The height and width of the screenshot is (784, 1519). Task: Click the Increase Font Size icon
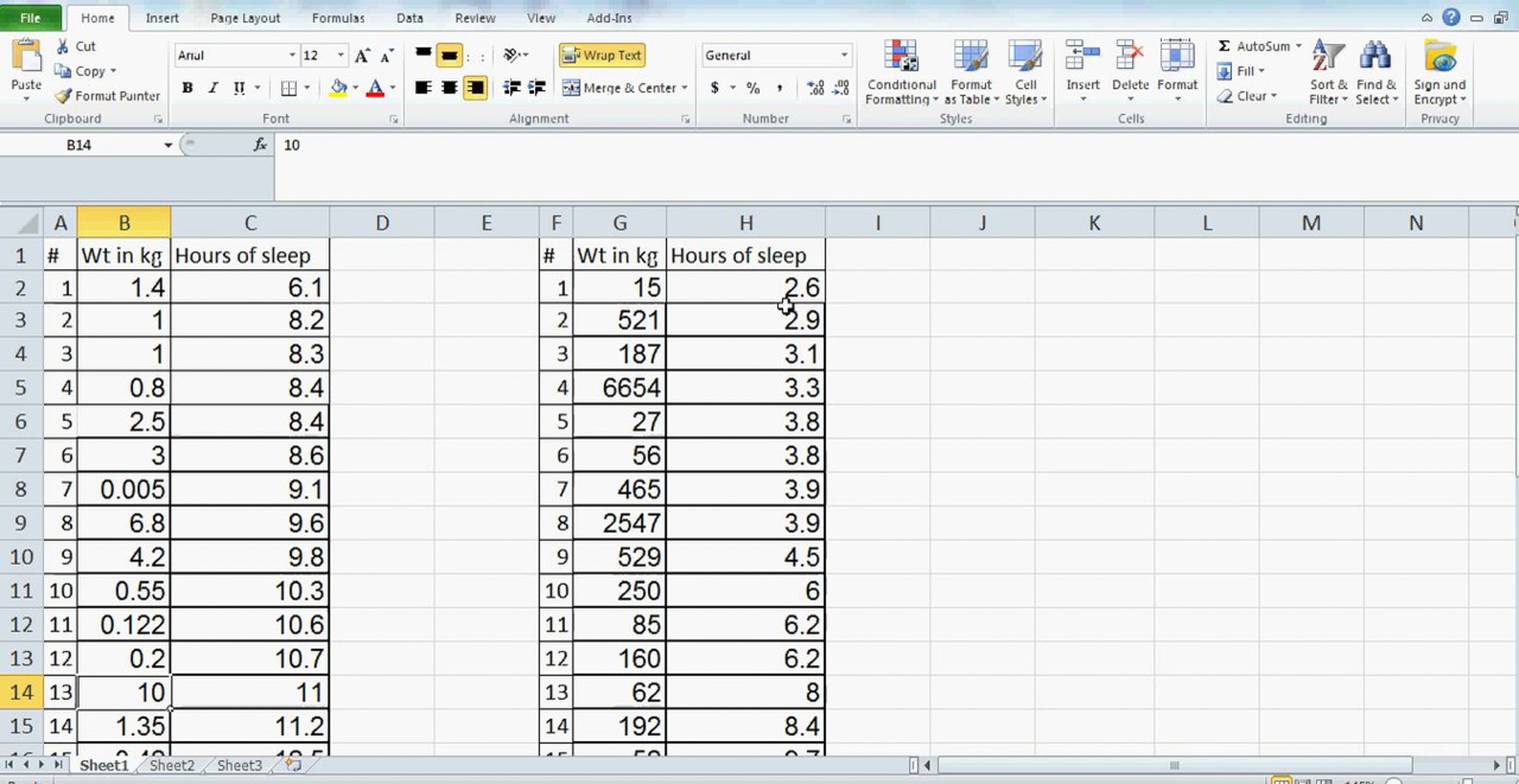coord(362,56)
